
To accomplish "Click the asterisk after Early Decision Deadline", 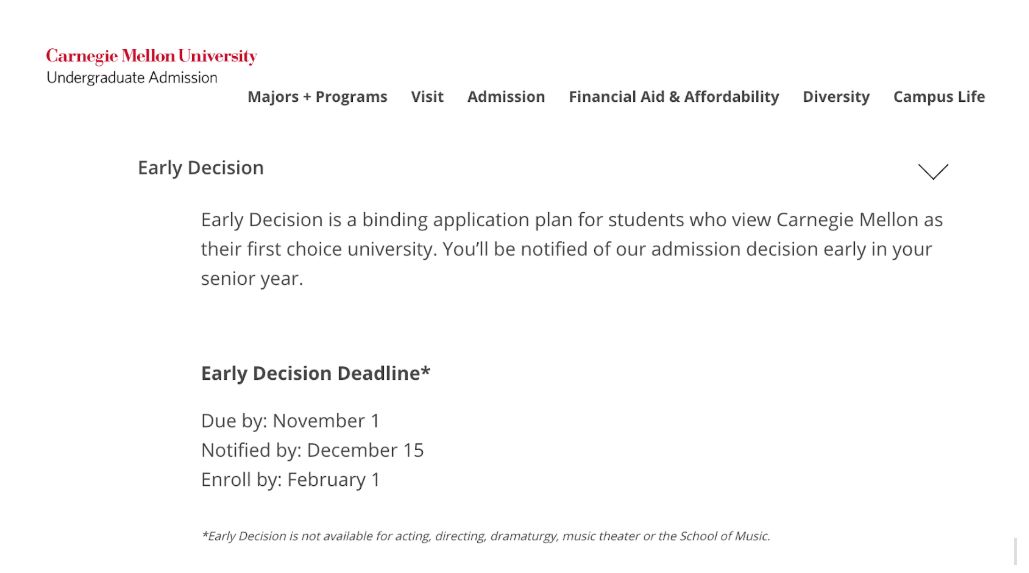I will tap(426, 371).
